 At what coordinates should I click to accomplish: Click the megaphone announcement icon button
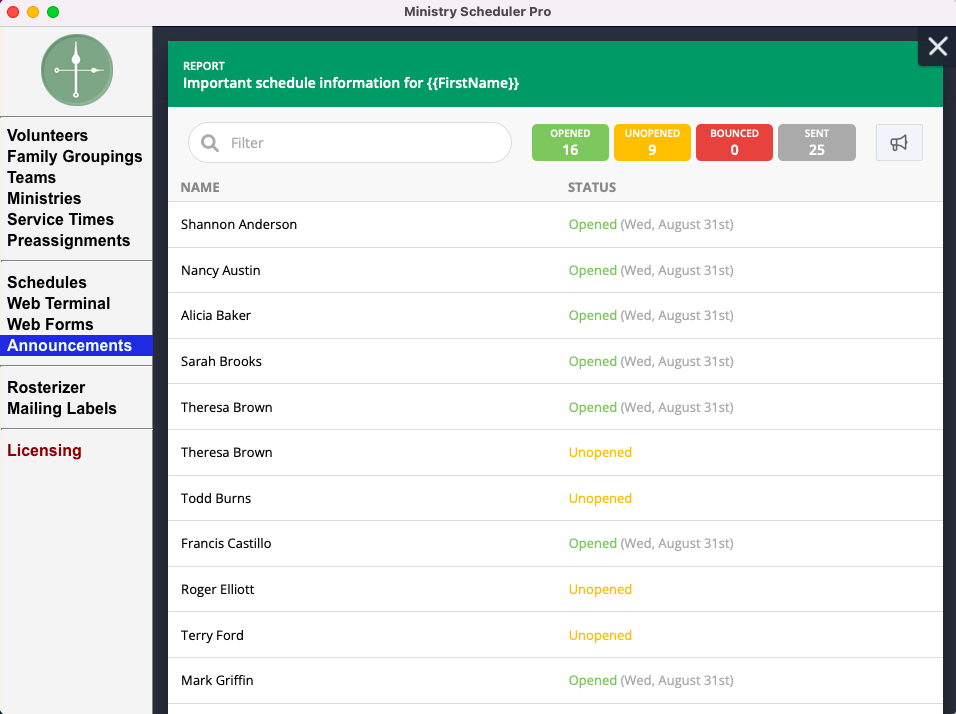(x=899, y=143)
